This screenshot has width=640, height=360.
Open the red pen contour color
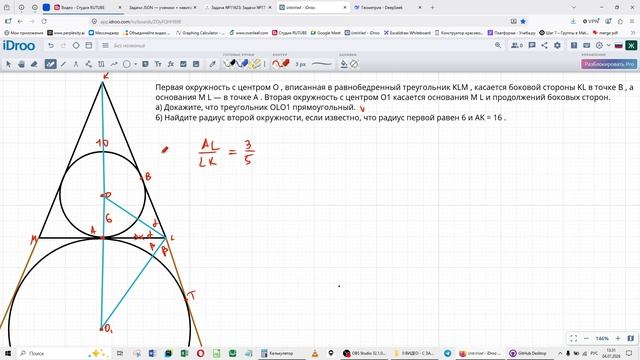(281, 64)
